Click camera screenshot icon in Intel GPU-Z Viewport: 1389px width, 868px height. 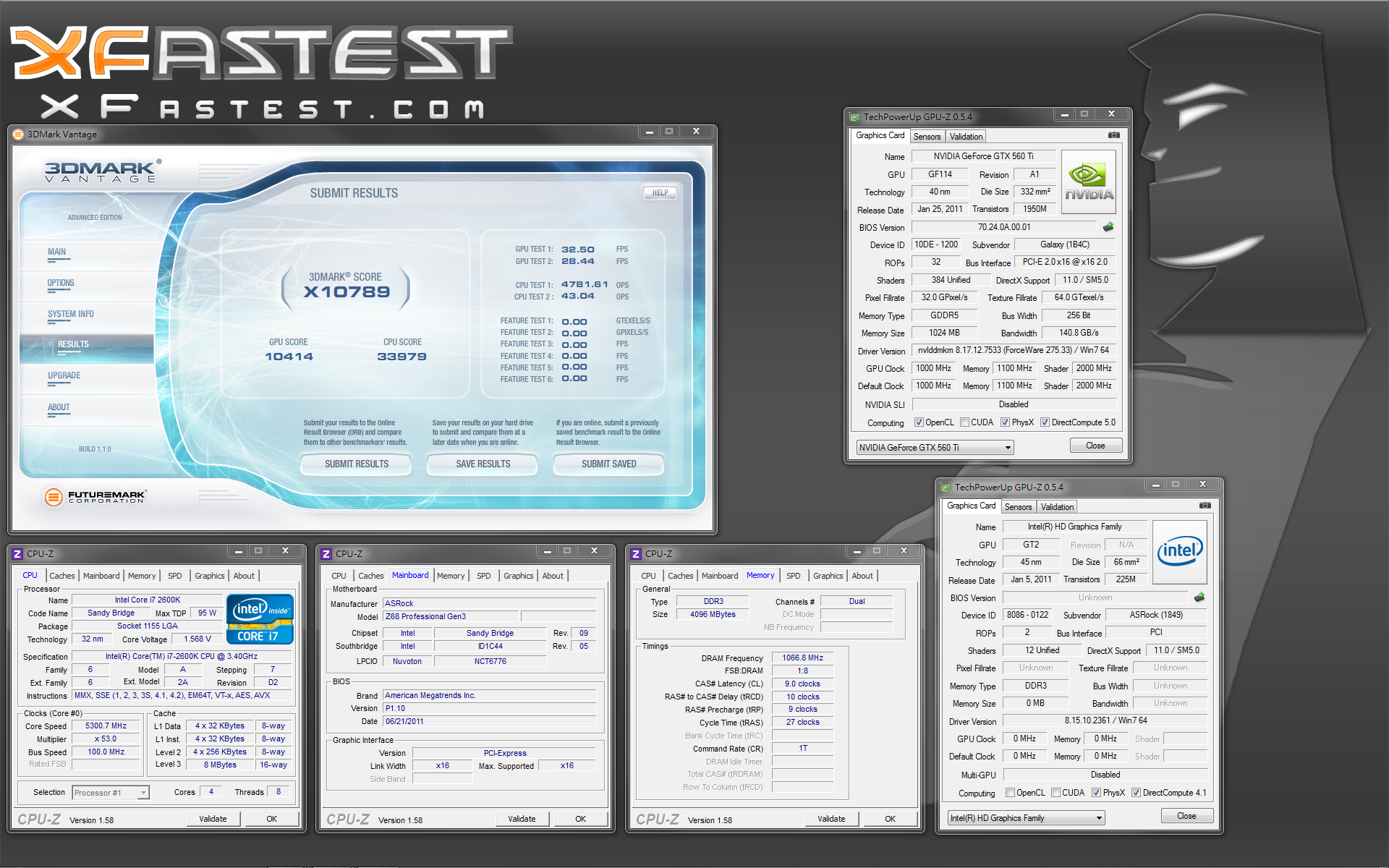(x=1205, y=506)
